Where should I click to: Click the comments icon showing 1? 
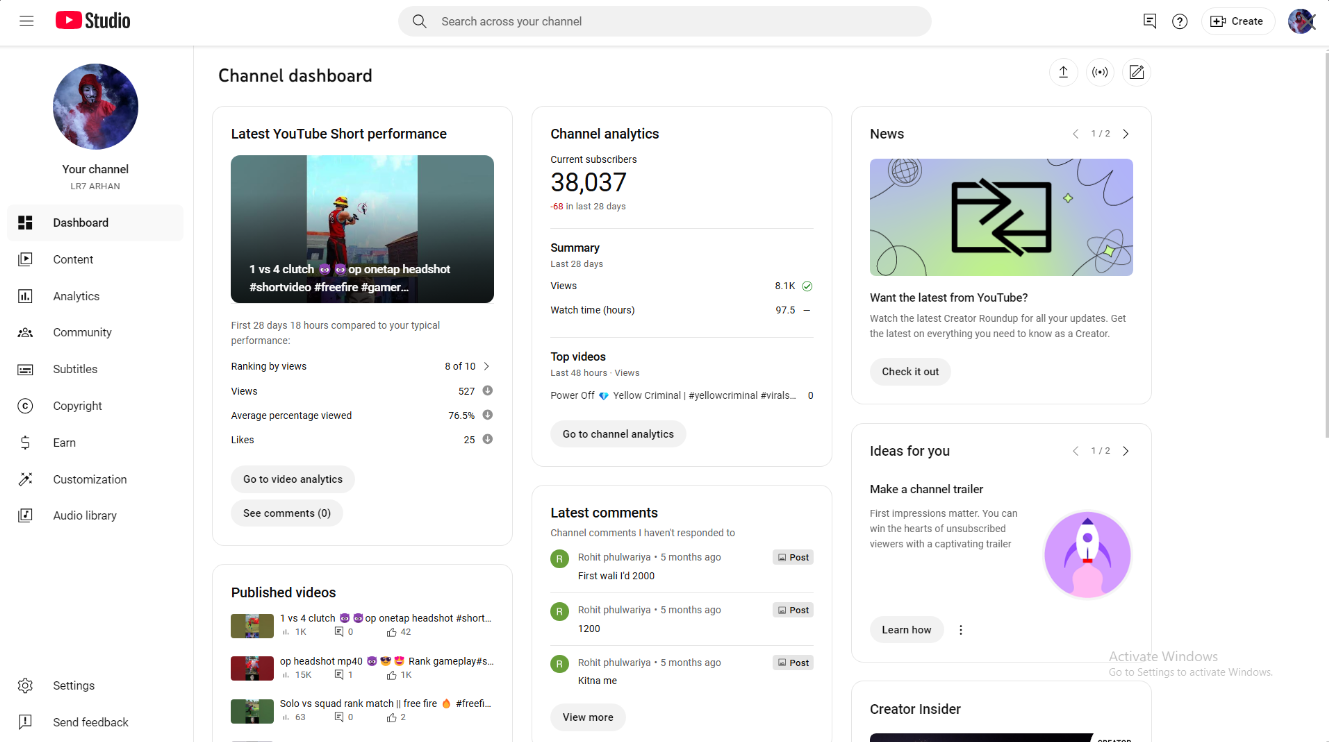tap(339, 675)
